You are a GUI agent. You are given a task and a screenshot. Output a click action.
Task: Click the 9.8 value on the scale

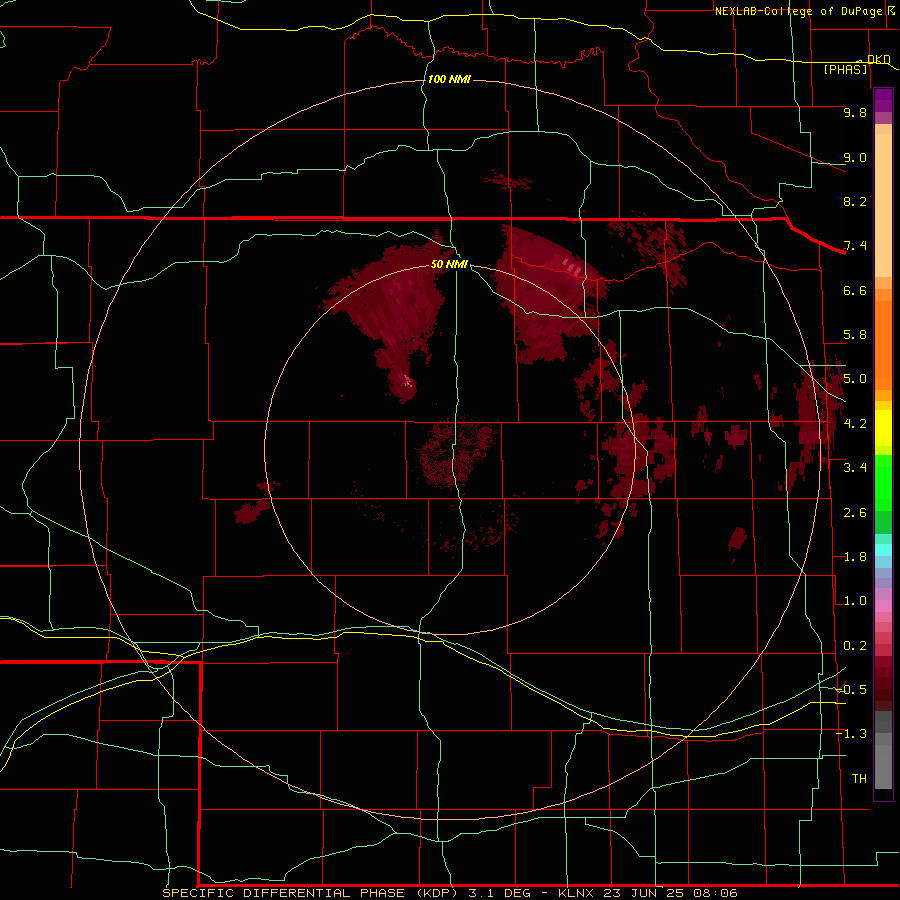pos(855,112)
